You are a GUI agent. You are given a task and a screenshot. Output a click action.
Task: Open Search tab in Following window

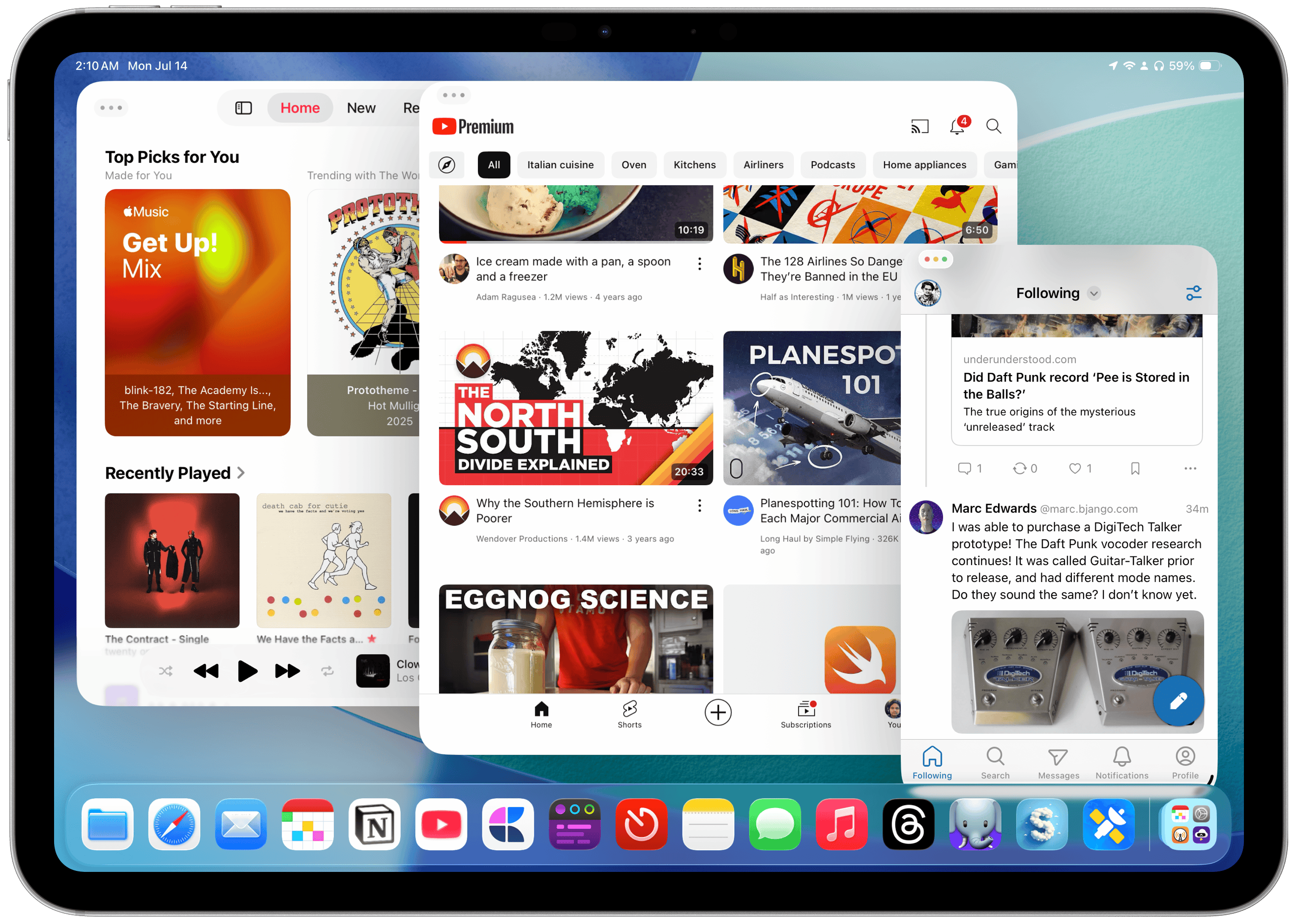[995, 763]
